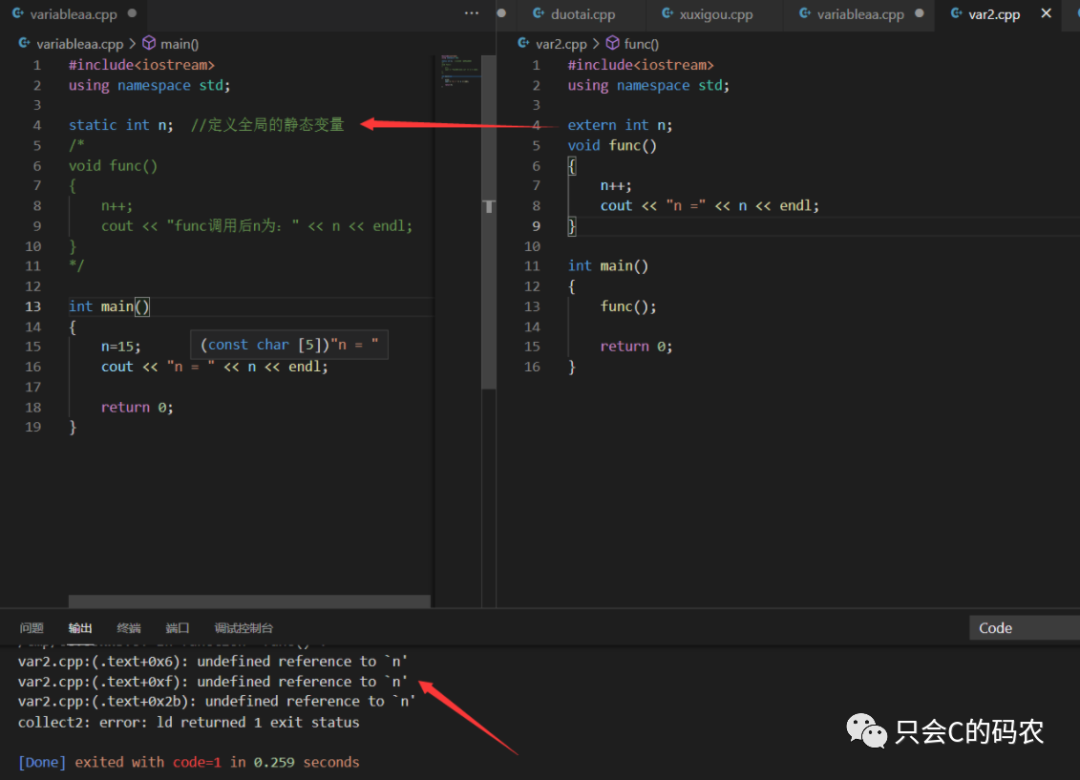Switch to the duotai.cpp tab

pyautogui.click(x=583, y=14)
